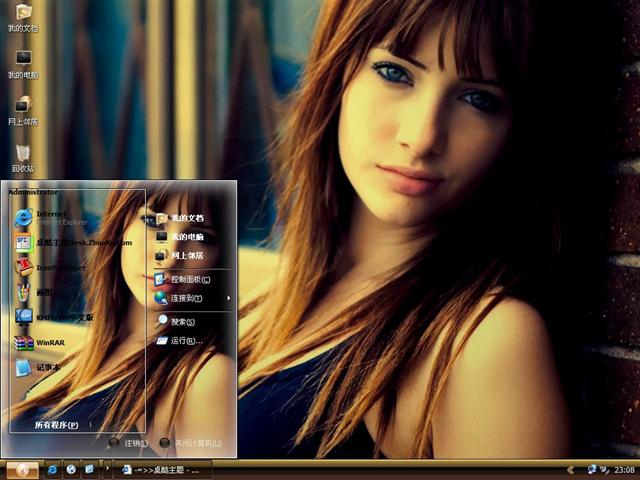Image resolution: width=640 pixels, height=480 pixels.
Task: Select 我的电脑 desktop icon
Action: [23, 64]
